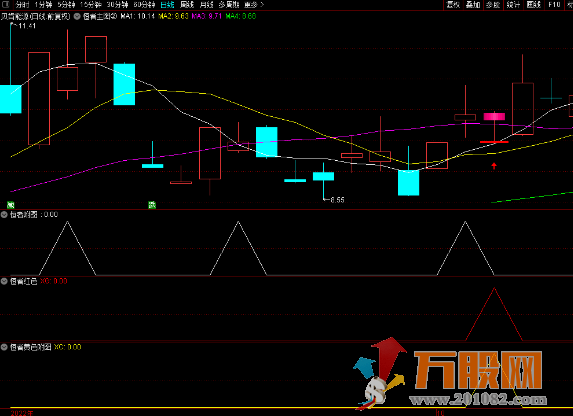573x416 pixels.
Task: Click the 画线 drawing tools button
Action: 534,5
